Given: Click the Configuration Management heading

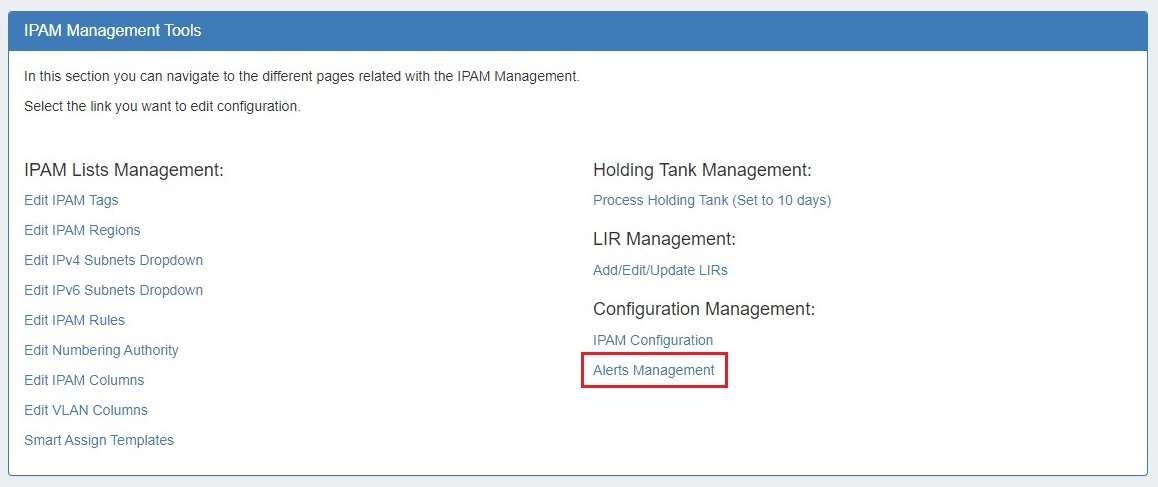Looking at the screenshot, I should (704, 309).
